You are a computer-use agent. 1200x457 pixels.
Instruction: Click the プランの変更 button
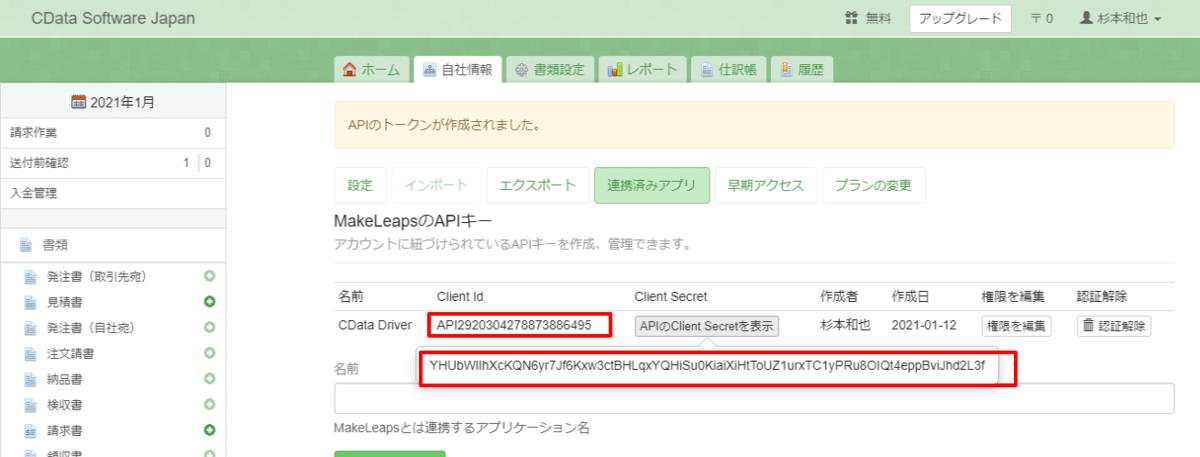click(x=873, y=185)
